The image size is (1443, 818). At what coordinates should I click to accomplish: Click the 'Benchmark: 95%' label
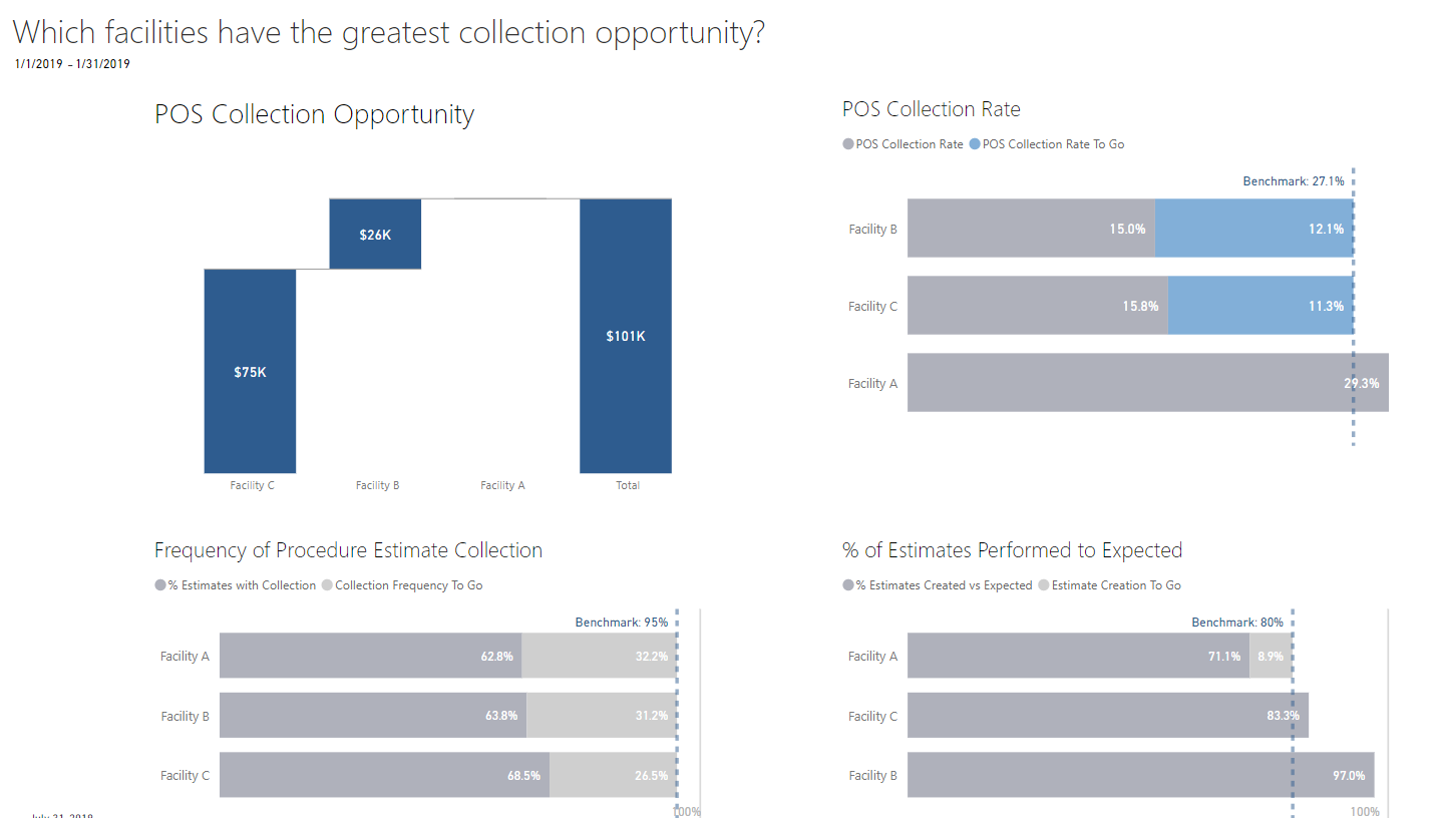tap(621, 622)
